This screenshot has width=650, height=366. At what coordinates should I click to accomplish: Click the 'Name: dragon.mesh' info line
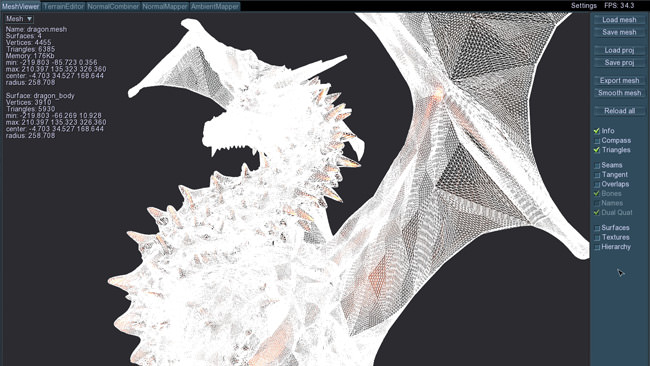coord(36,29)
